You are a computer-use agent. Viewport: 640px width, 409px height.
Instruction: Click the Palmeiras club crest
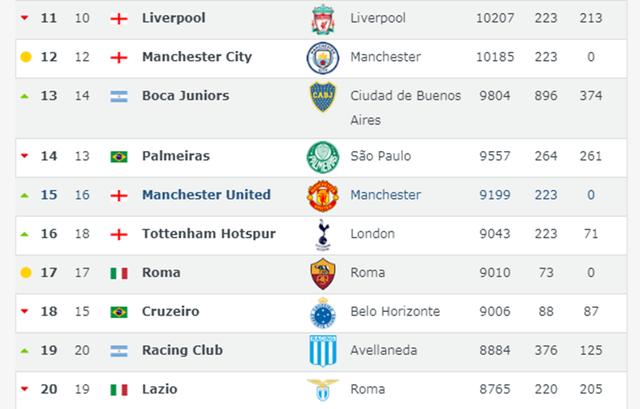click(322, 157)
